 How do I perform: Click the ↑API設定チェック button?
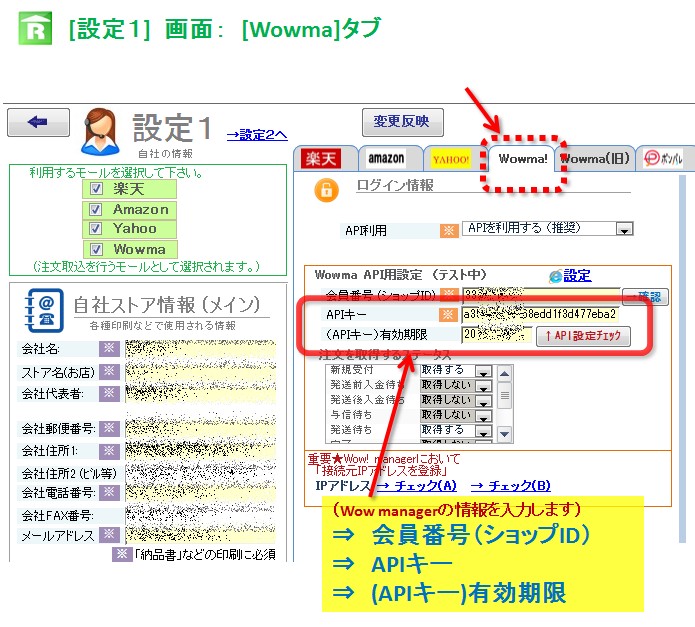click(583, 336)
